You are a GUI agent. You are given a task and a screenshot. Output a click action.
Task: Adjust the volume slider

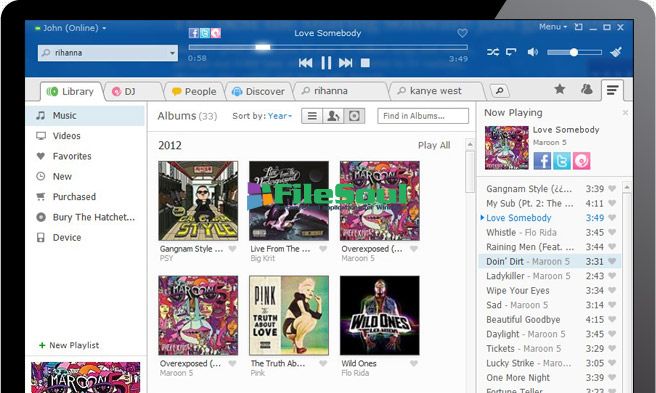pos(574,52)
